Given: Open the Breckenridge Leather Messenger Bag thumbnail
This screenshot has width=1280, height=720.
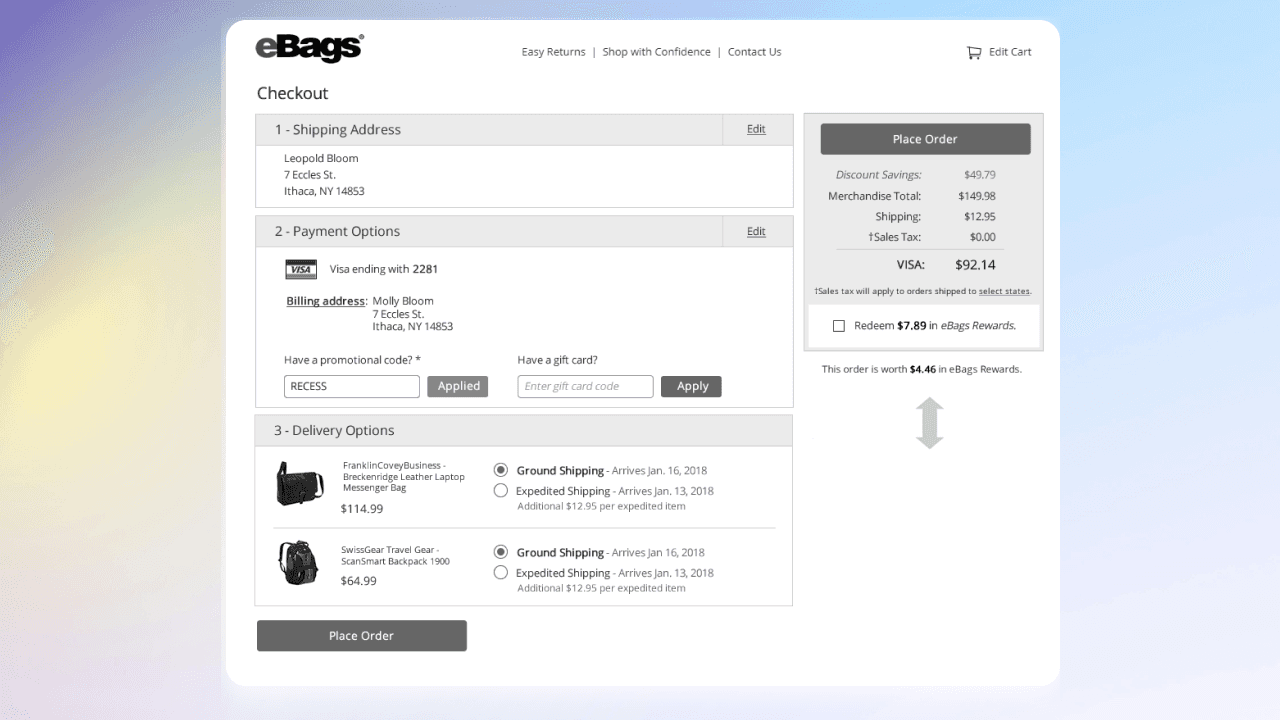Looking at the screenshot, I should point(300,484).
